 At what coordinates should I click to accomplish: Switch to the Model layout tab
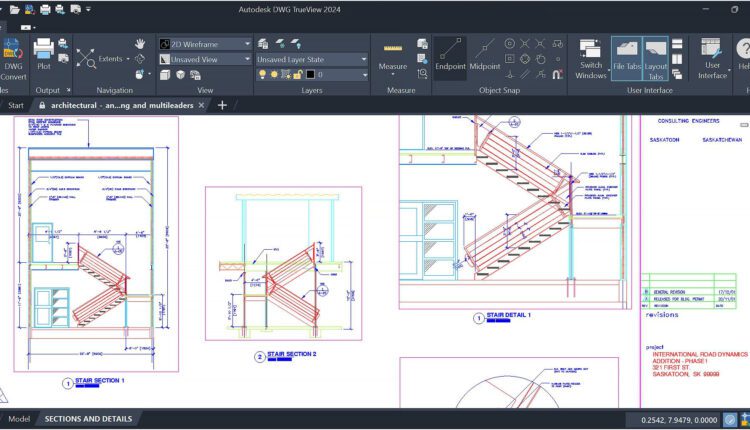[19, 419]
